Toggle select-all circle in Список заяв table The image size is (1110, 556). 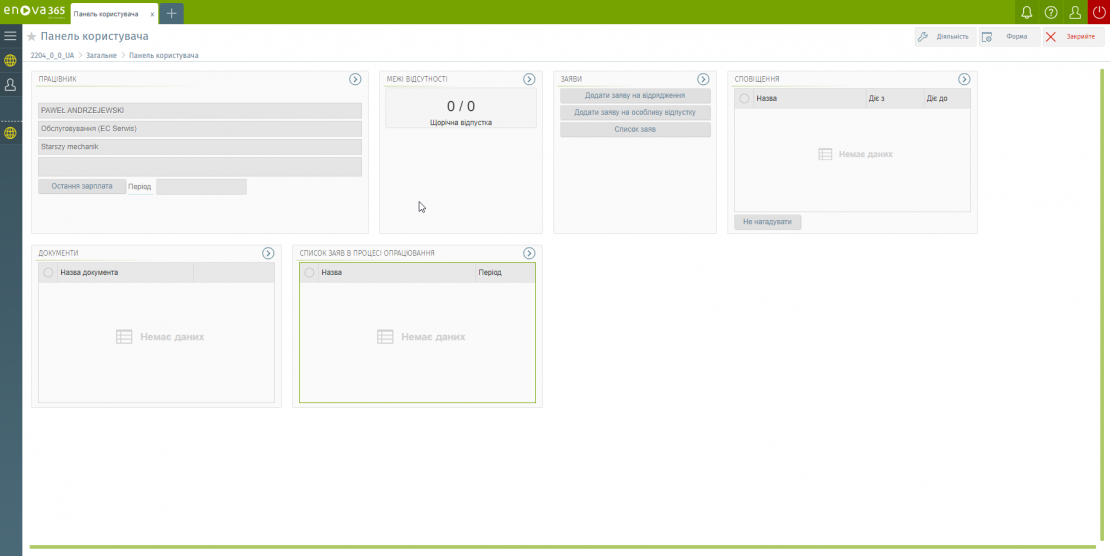pyautogui.click(x=309, y=272)
